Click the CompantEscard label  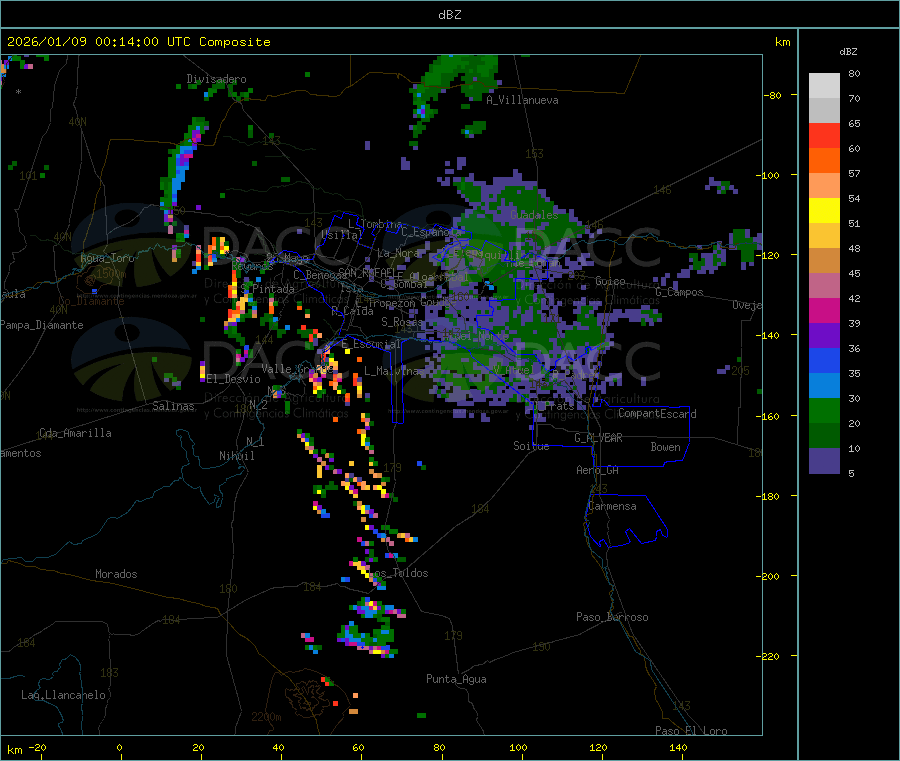[x=657, y=414]
